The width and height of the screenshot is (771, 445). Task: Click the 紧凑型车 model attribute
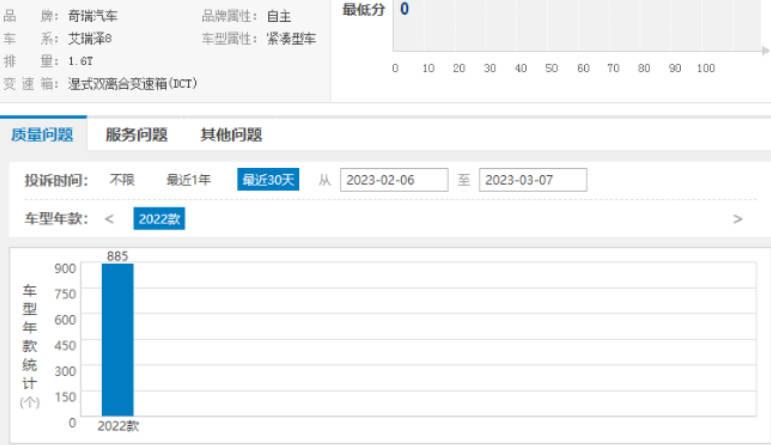[292, 39]
